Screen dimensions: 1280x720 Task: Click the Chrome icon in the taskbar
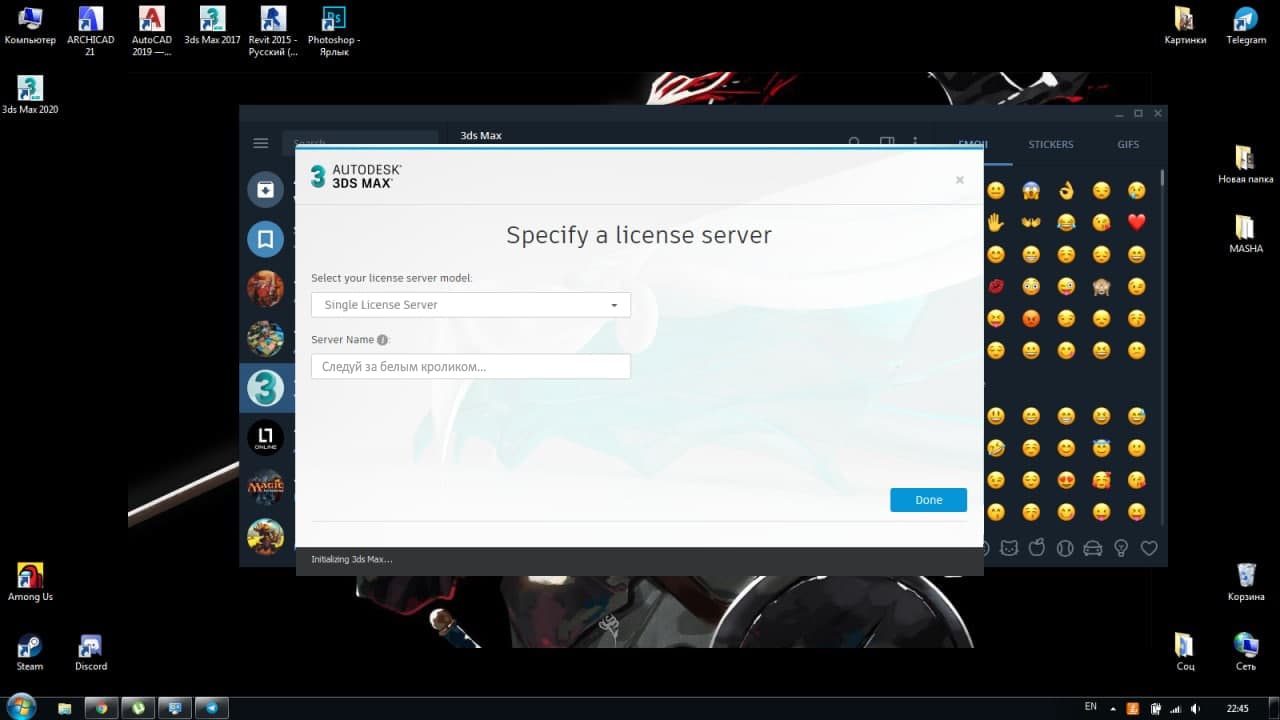pyautogui.click(x=100, y=708)
